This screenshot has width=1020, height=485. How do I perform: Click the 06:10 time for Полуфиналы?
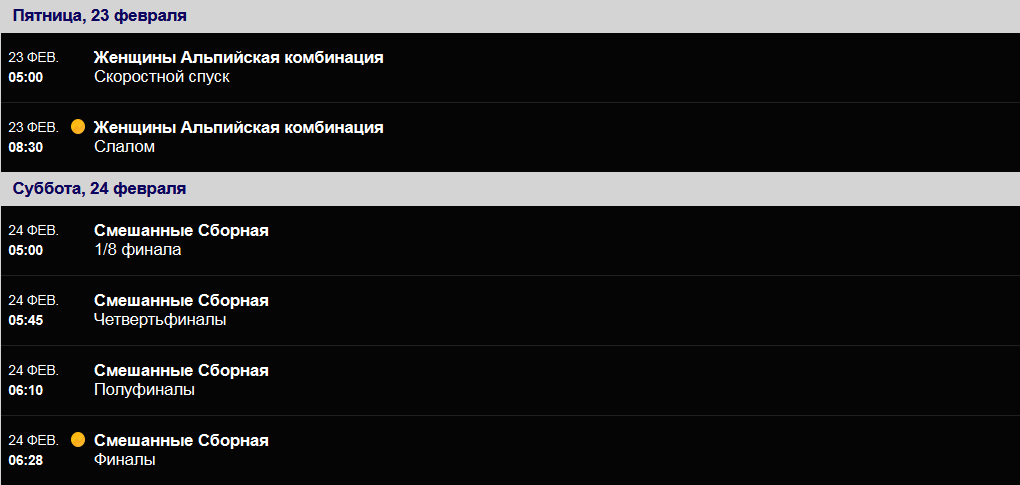coord(26,391)
